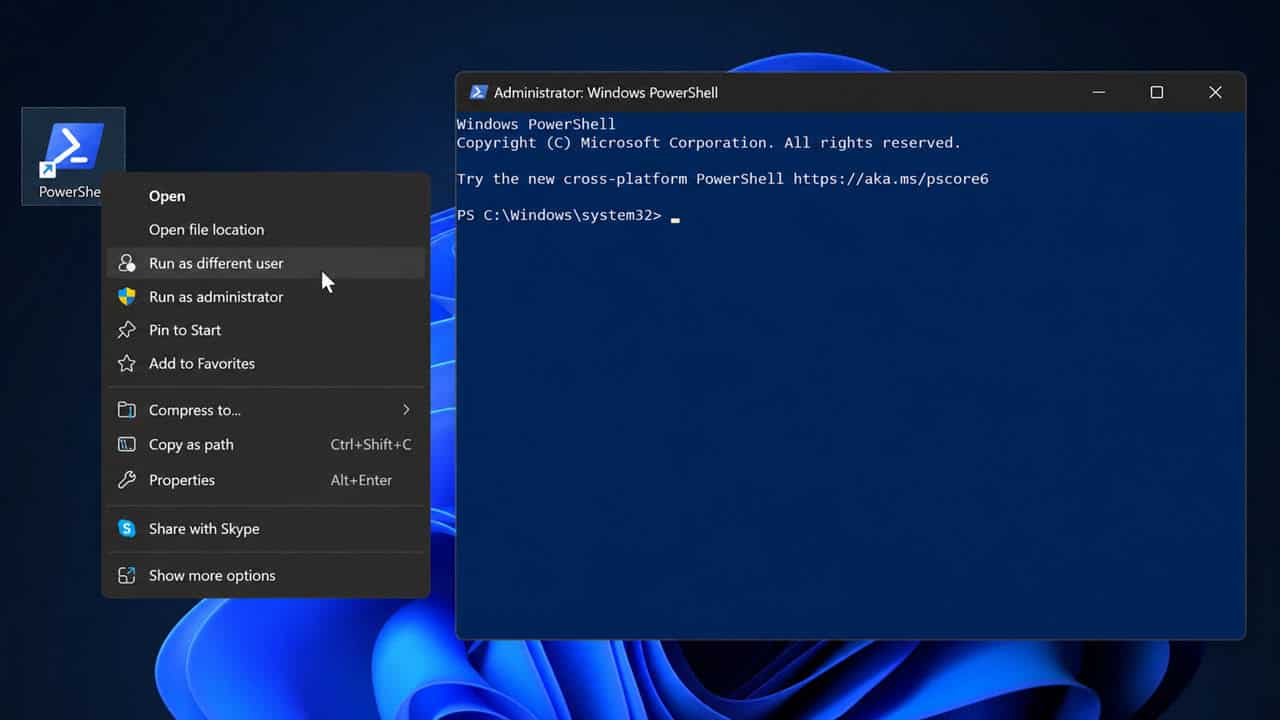Click the Administrator: Windows PowerShell title text
The height and width of the screenshot is (720, 1280).
point(606,93)
